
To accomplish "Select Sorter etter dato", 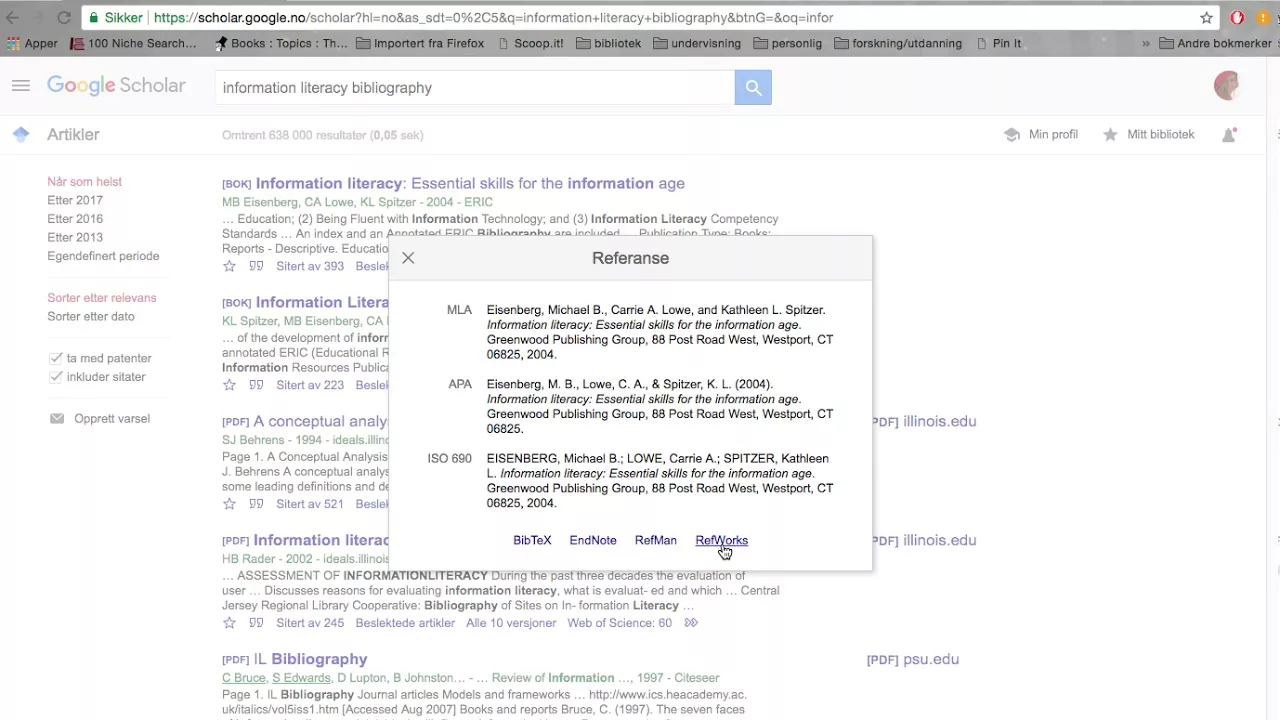I will pos(90,316).
